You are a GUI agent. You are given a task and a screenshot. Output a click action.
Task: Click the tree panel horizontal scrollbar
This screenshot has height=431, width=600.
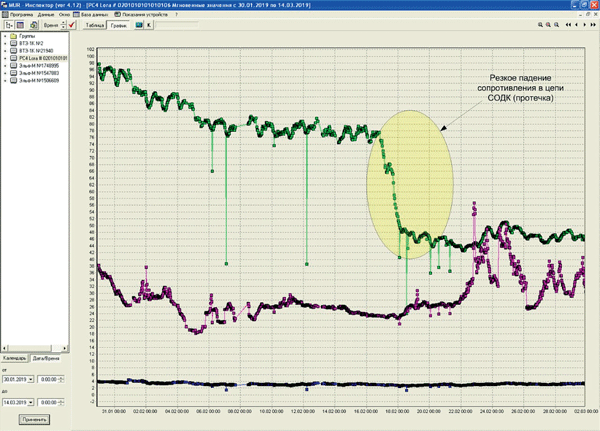[x=34, y=348]
